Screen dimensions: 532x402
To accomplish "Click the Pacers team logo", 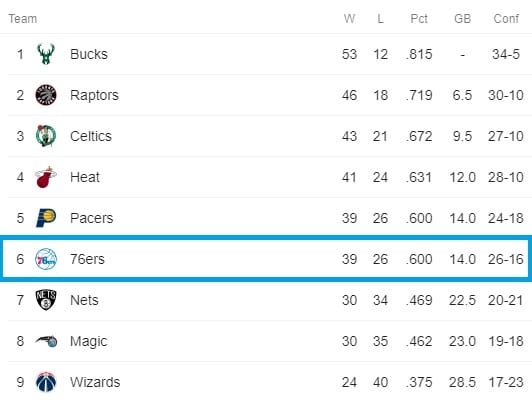I will (x=46, y=218).
